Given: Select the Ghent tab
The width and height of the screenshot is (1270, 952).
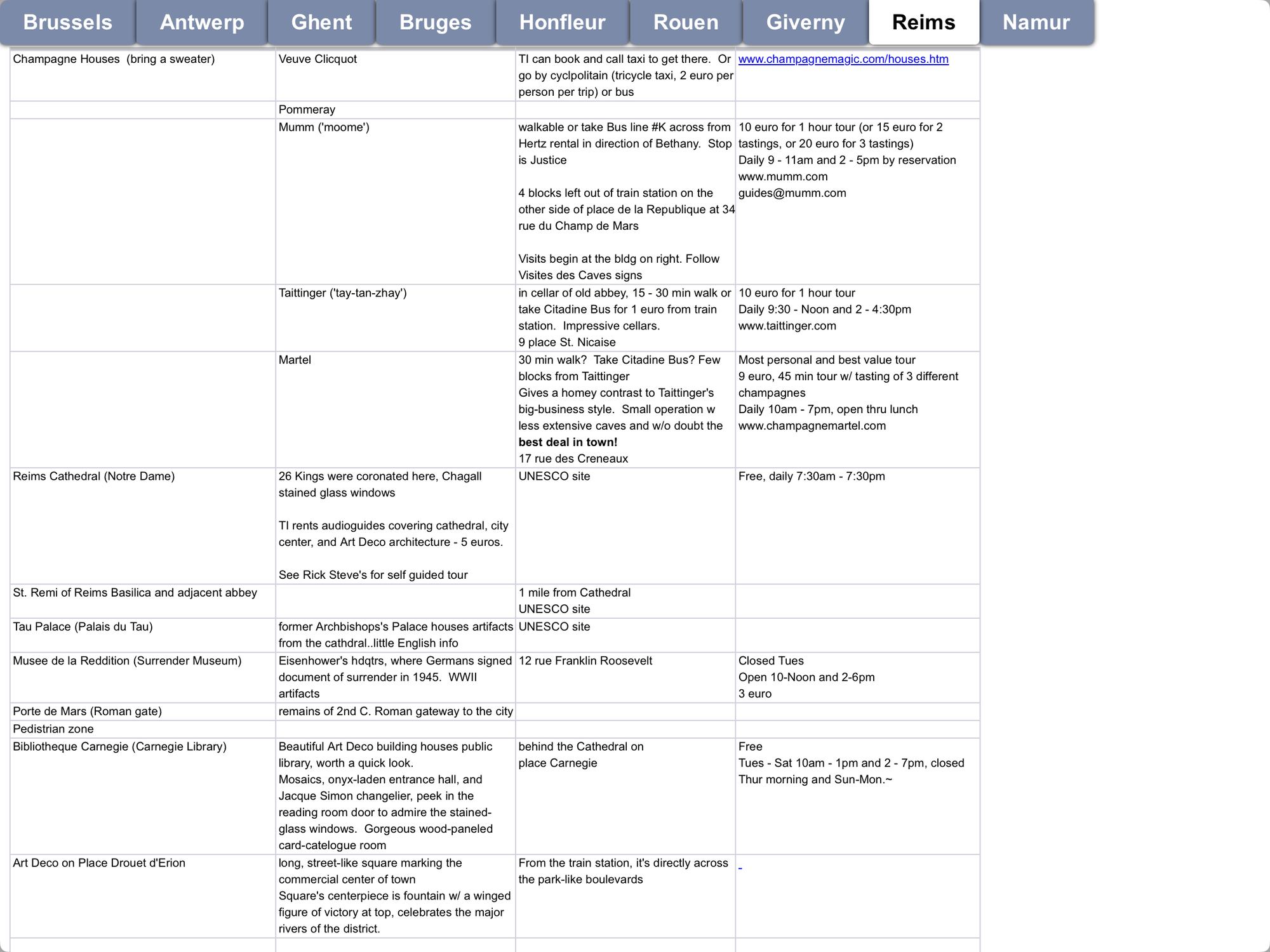Looking at the screenshot, I should (321, 22).
